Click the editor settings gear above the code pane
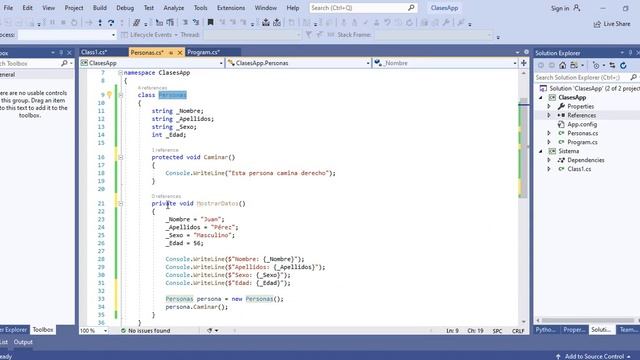The height and width of the screenshot is (360, 640). coord(527,52)
